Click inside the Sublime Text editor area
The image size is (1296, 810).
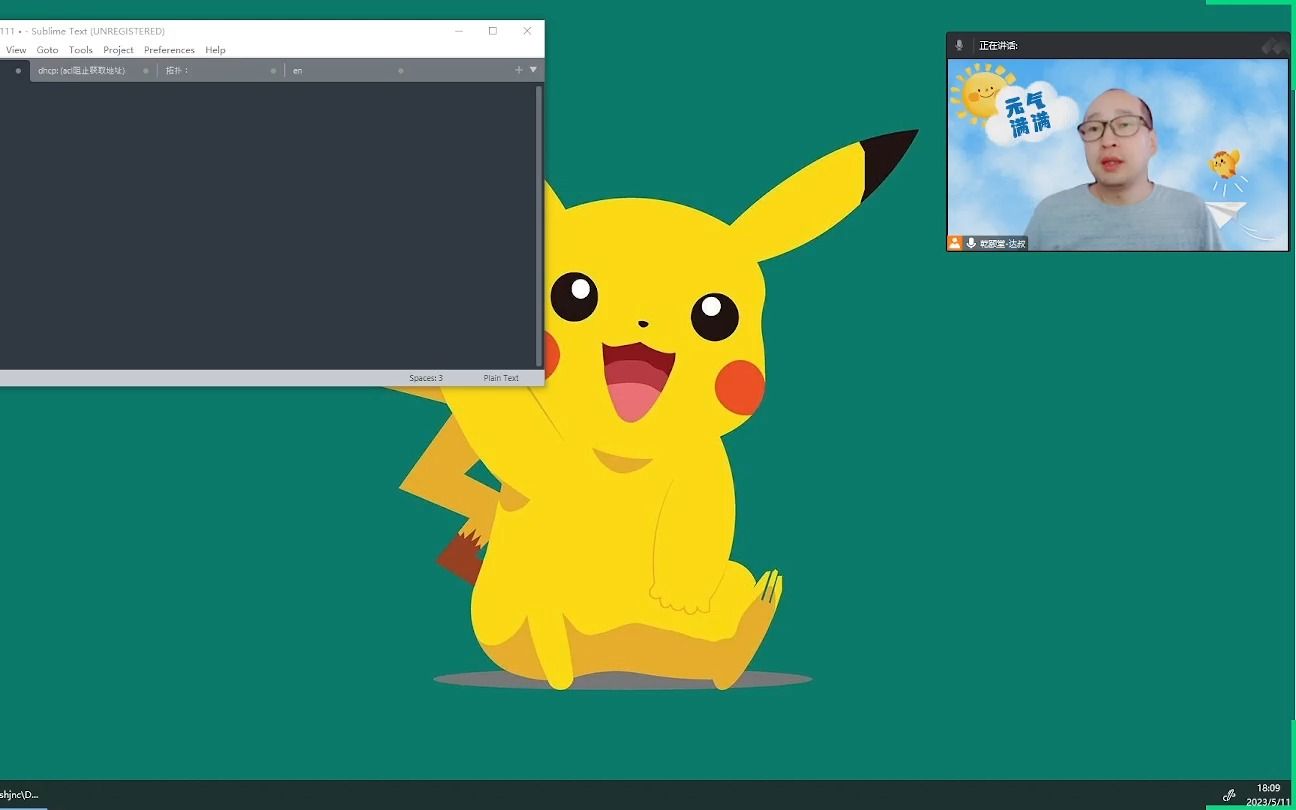pyautogui.click(x=267, y=226)
